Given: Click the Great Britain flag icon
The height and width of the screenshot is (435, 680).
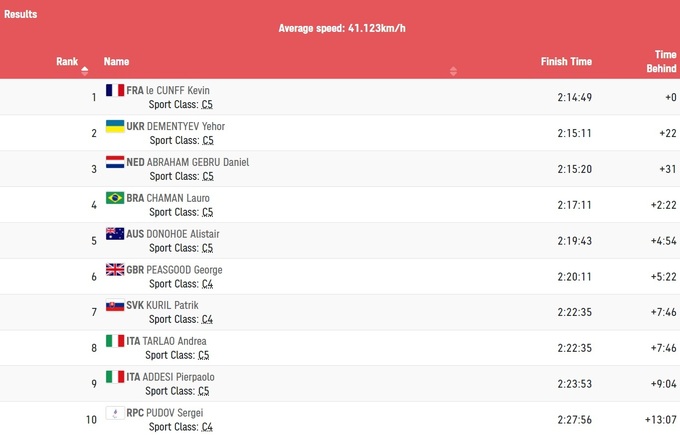Looking at the screenshot, I should point(115,270).
